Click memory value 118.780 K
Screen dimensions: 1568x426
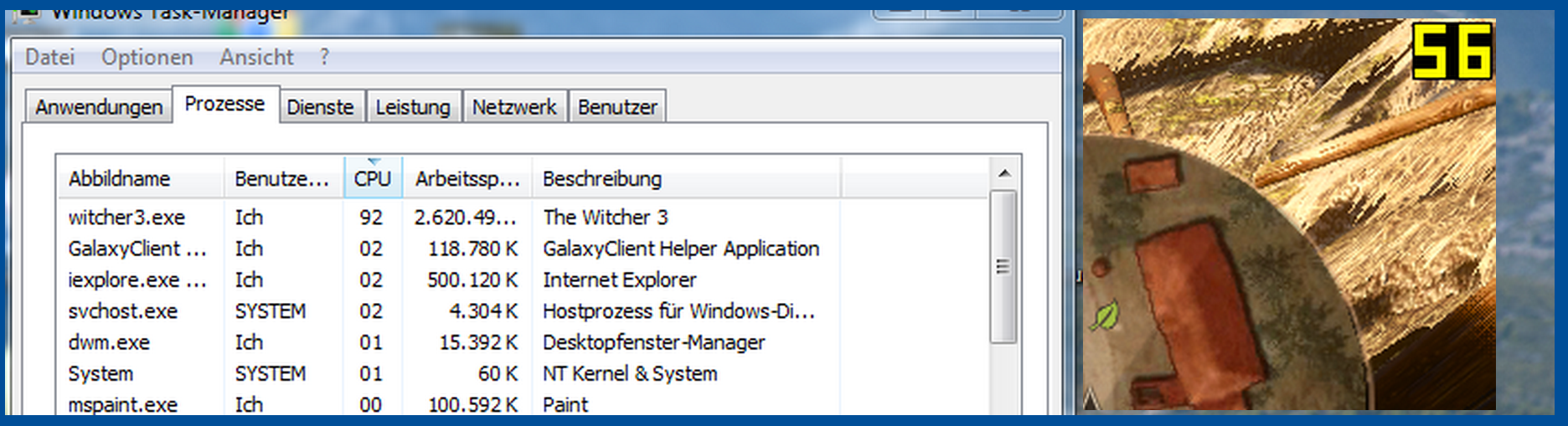[472, 249]
